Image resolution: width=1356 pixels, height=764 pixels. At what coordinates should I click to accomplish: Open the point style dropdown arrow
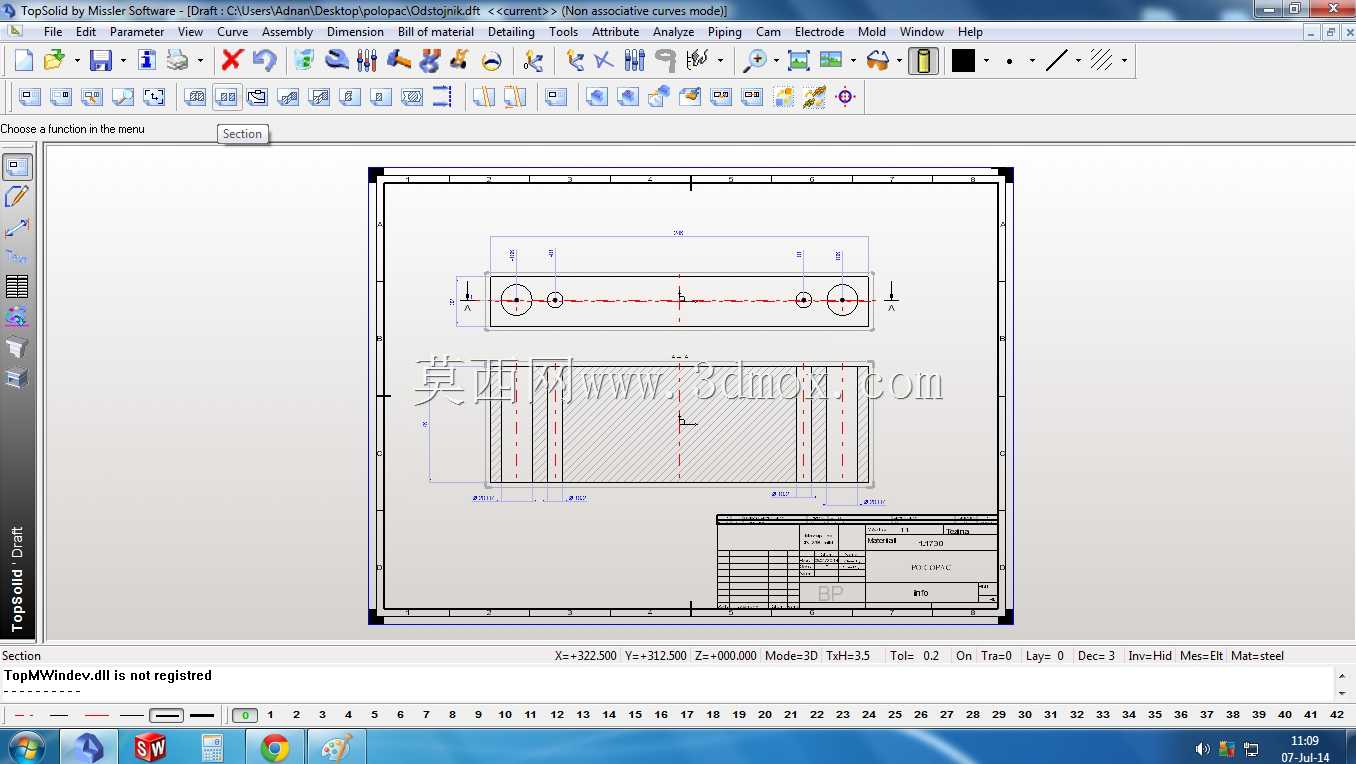pos(1032,61)
